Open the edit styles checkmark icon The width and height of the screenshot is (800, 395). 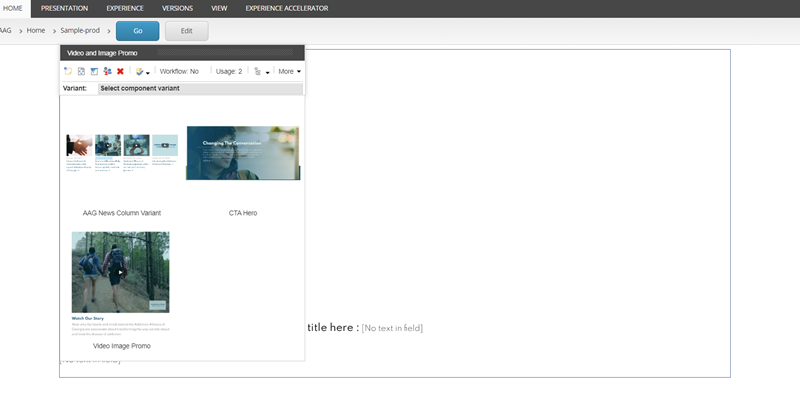(140, 72)
